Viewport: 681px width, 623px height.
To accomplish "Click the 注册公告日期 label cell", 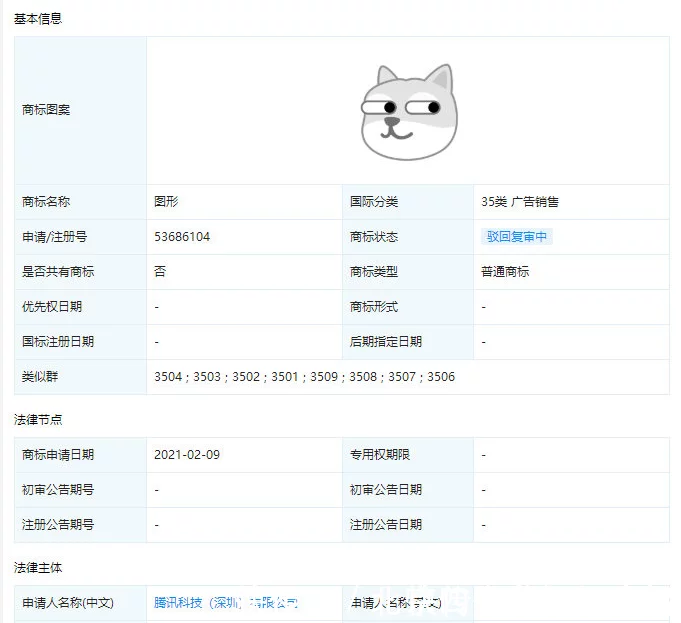I will (x=408, y=525).
